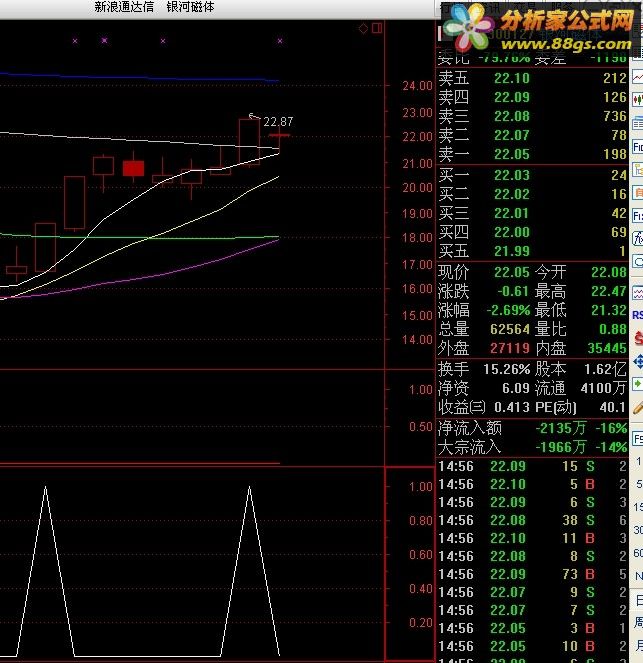This screenshot has width=643, height=663.
Task: Click the 卖四 22.09 ask row
Action: point(532,97)
